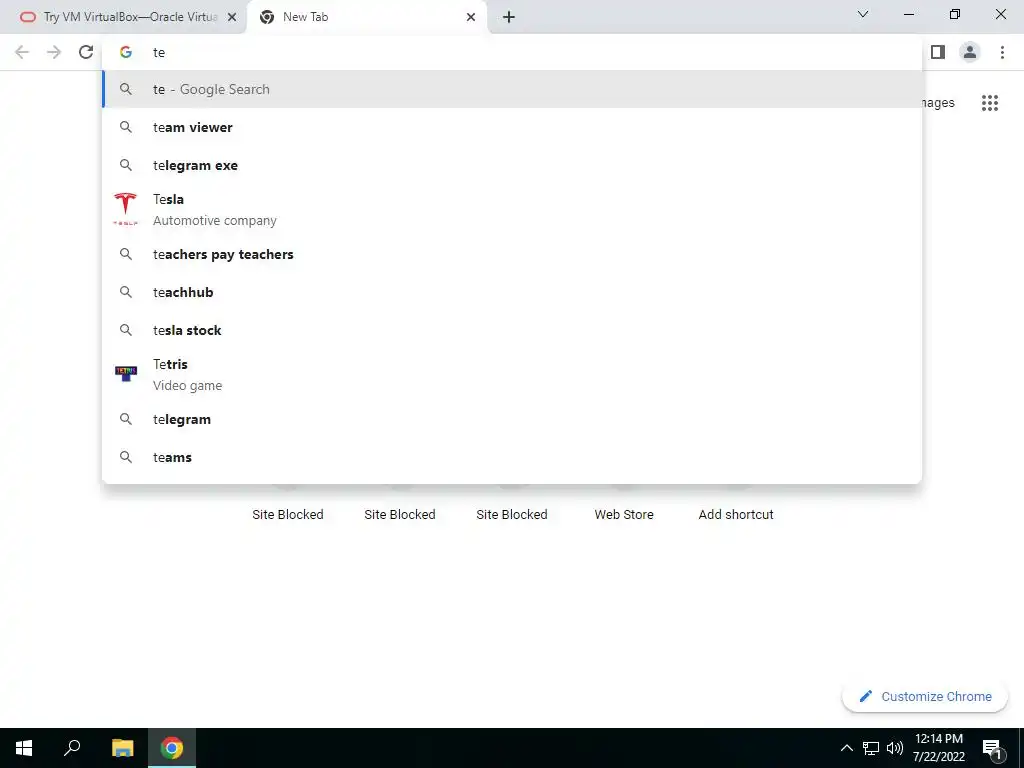This screenshot has height=768, width=1024.
Task: Open the notification center icon
Action: point(992,748)
